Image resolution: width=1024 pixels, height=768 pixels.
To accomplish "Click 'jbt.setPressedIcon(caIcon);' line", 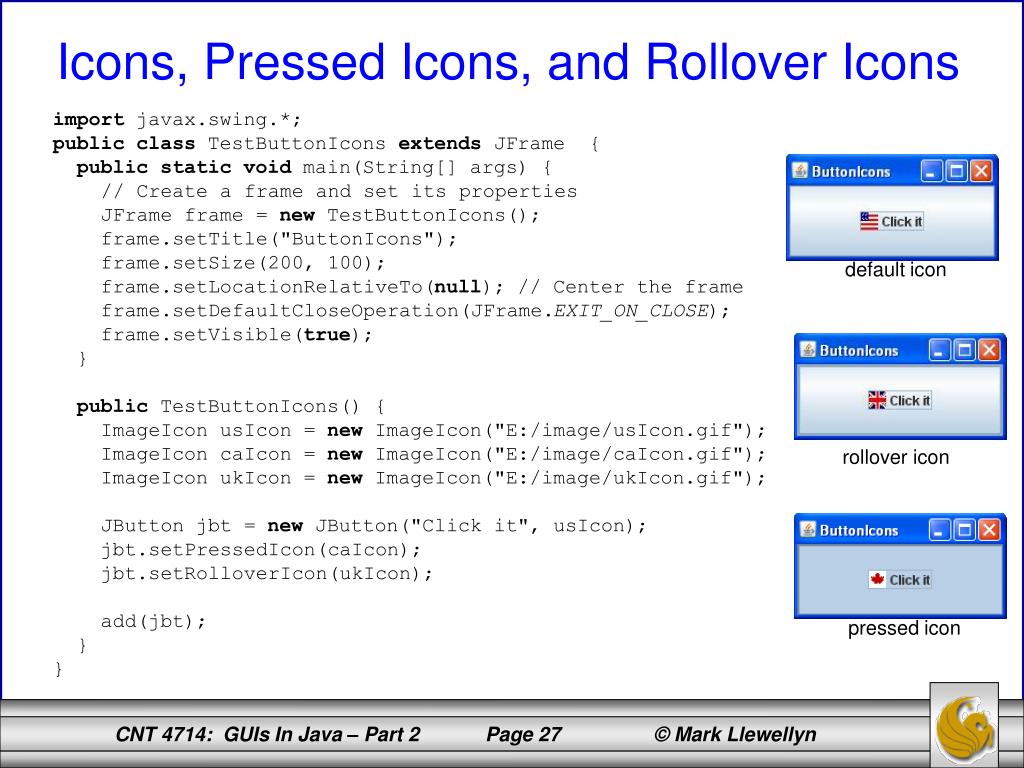I will (261, 551).
